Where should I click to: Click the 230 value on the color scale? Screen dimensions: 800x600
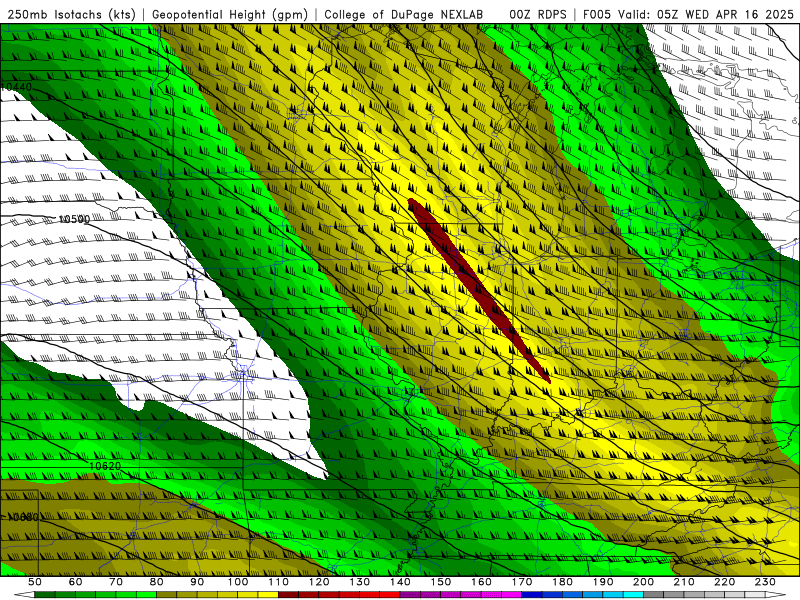765,582
